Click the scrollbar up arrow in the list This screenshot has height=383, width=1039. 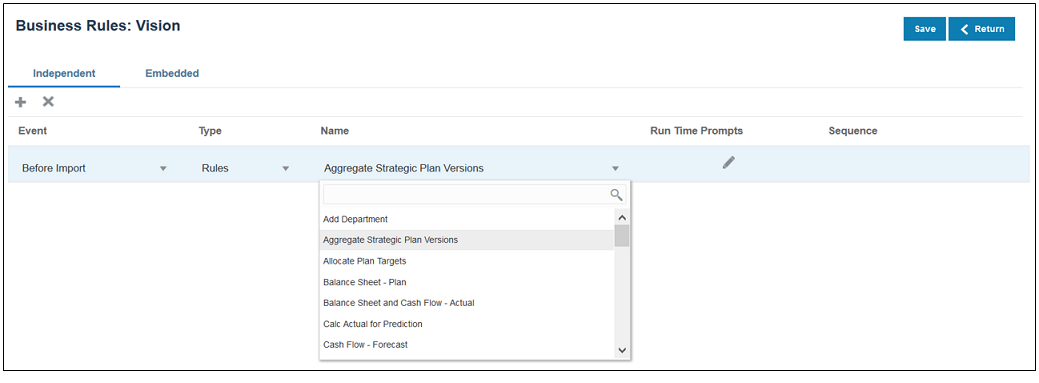point(622,217)
